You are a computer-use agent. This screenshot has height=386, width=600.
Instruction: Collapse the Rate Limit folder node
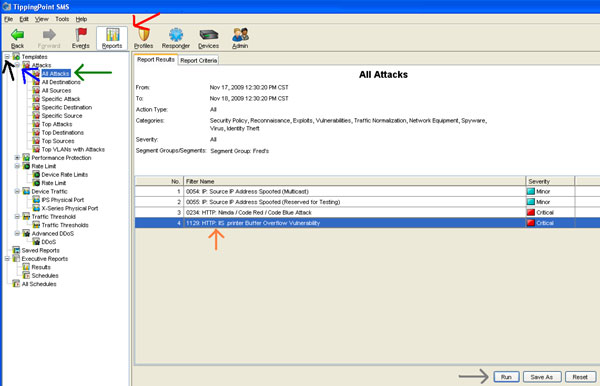point(17,166)
